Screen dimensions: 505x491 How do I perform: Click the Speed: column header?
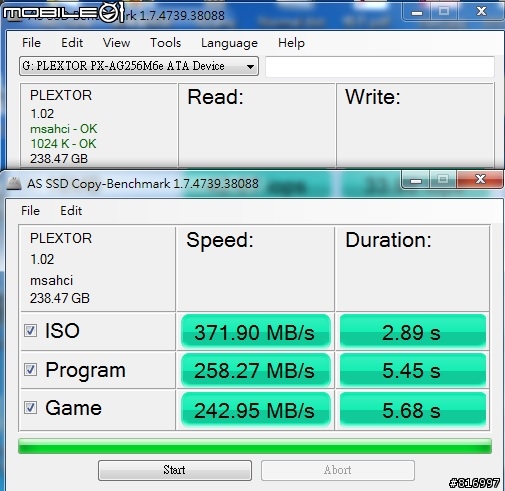click(220, 240)
